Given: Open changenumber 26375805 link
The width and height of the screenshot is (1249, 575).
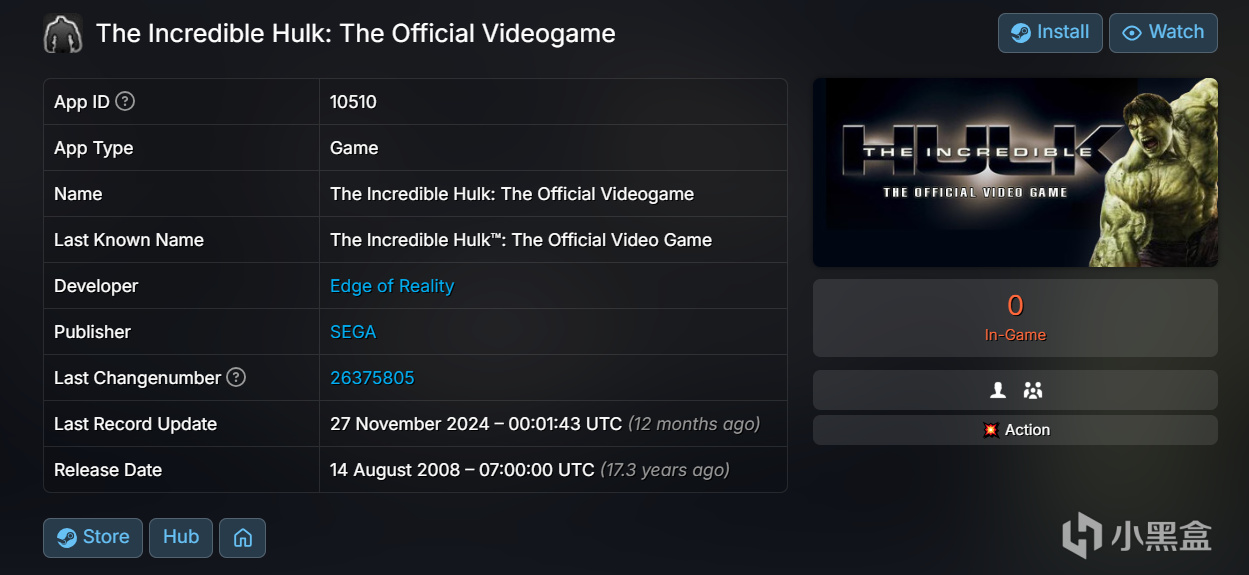Looking at the screenshot, I should click(x=372, y=378).
